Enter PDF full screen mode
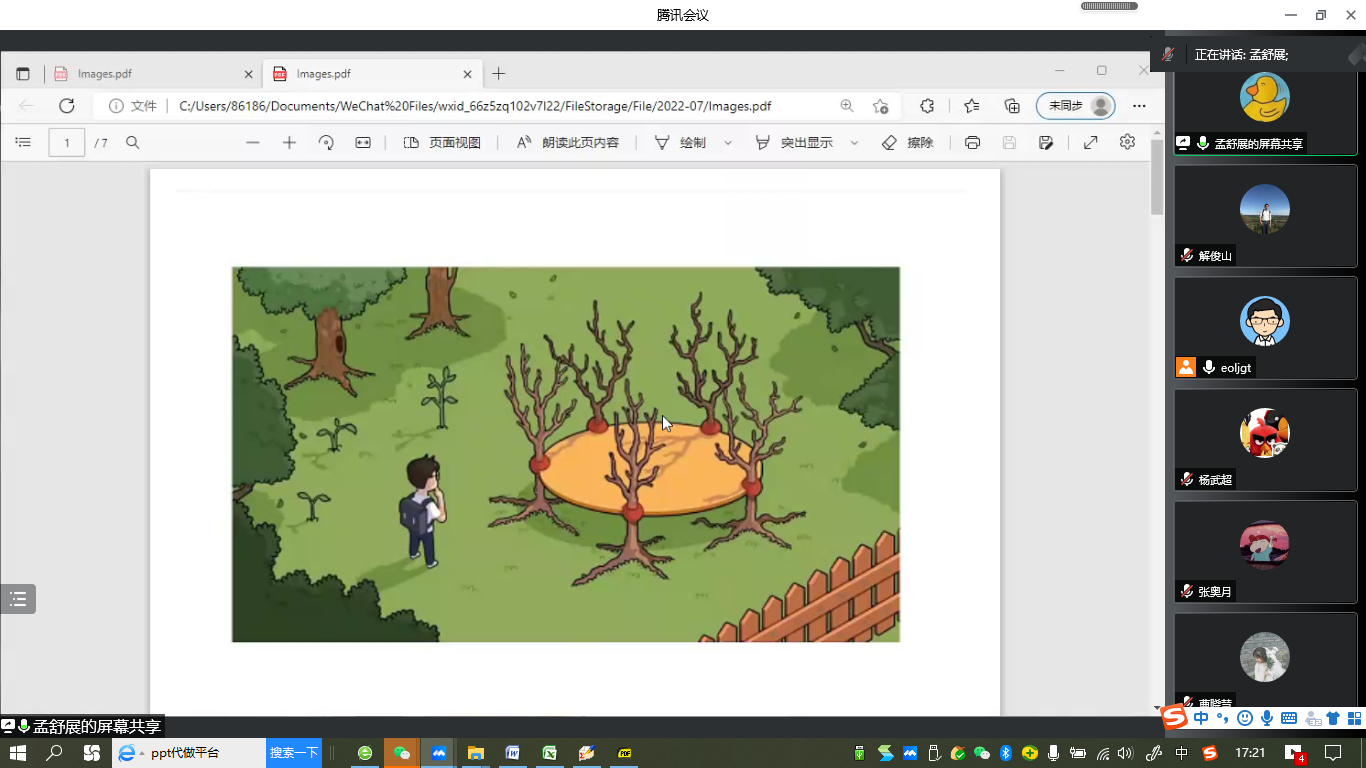The image size is (1366, 768). [x=1091, y=143]
